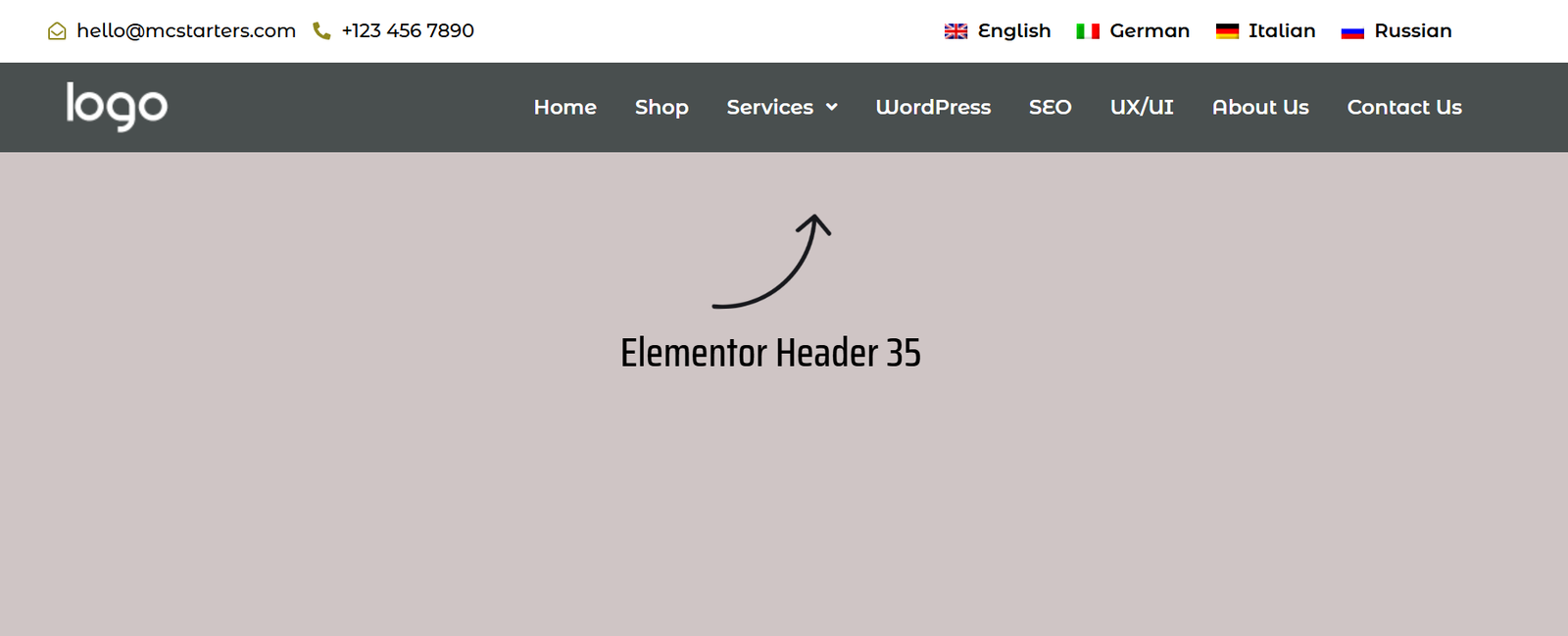Click the +123 456 7890 phone link
Viewport: 1568px width, 636px height.
tap(408, 31)
